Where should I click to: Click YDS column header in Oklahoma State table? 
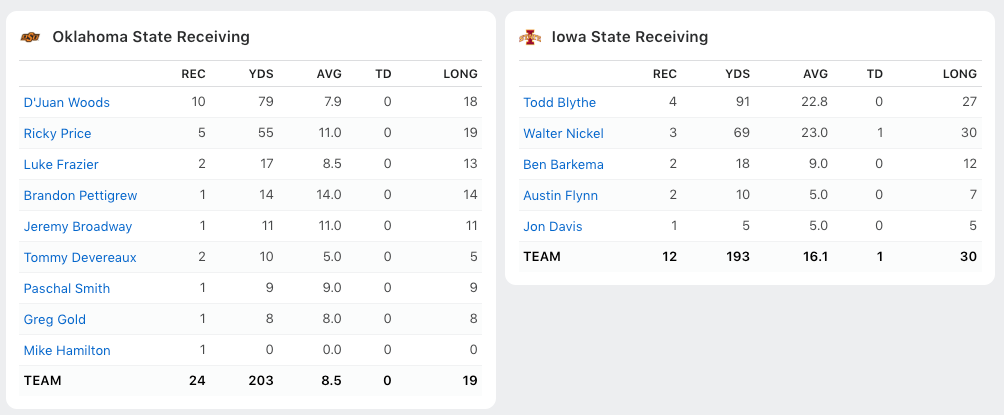[261, 74]
